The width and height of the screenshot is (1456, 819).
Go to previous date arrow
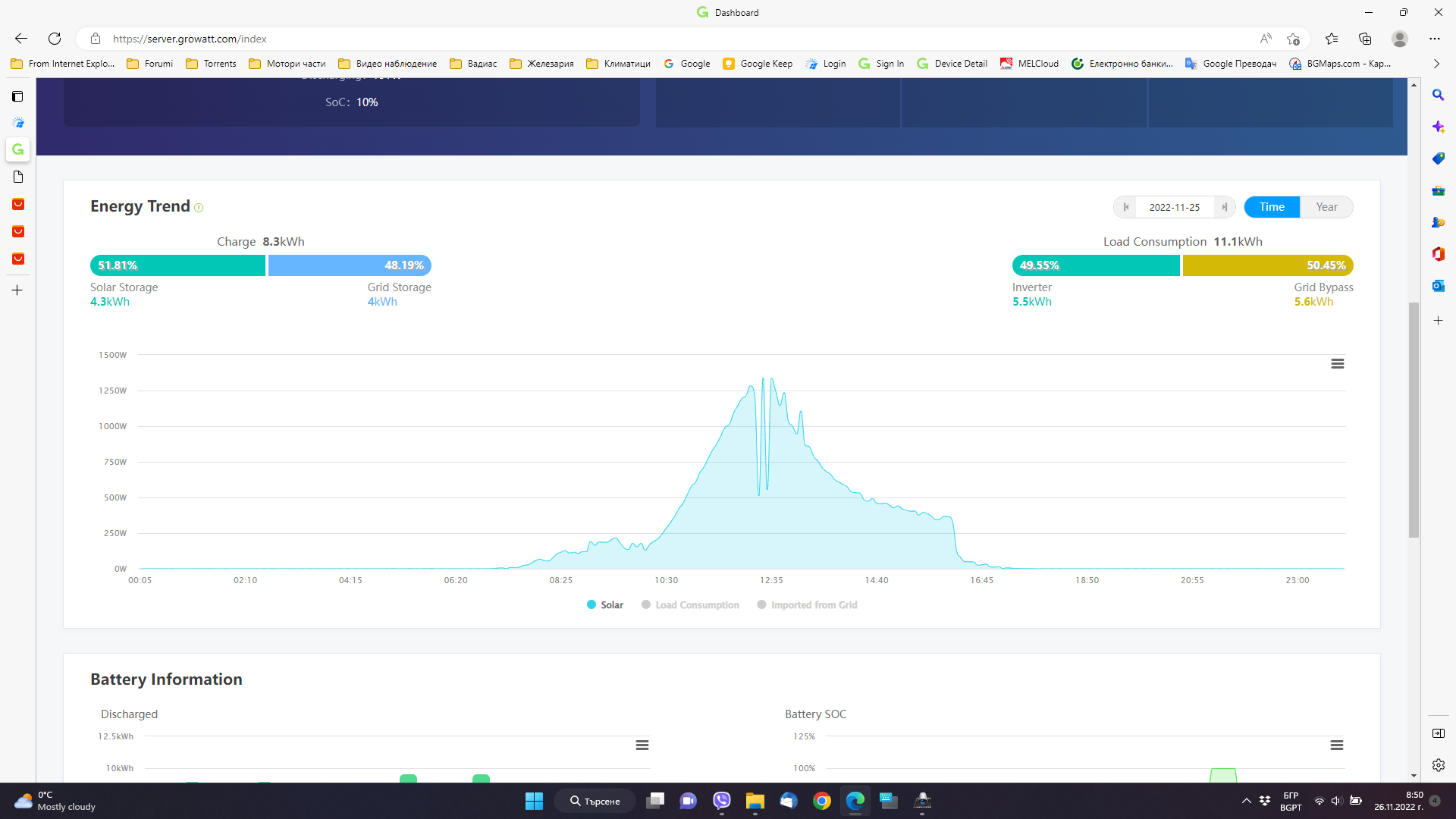tap(1126, 207)
